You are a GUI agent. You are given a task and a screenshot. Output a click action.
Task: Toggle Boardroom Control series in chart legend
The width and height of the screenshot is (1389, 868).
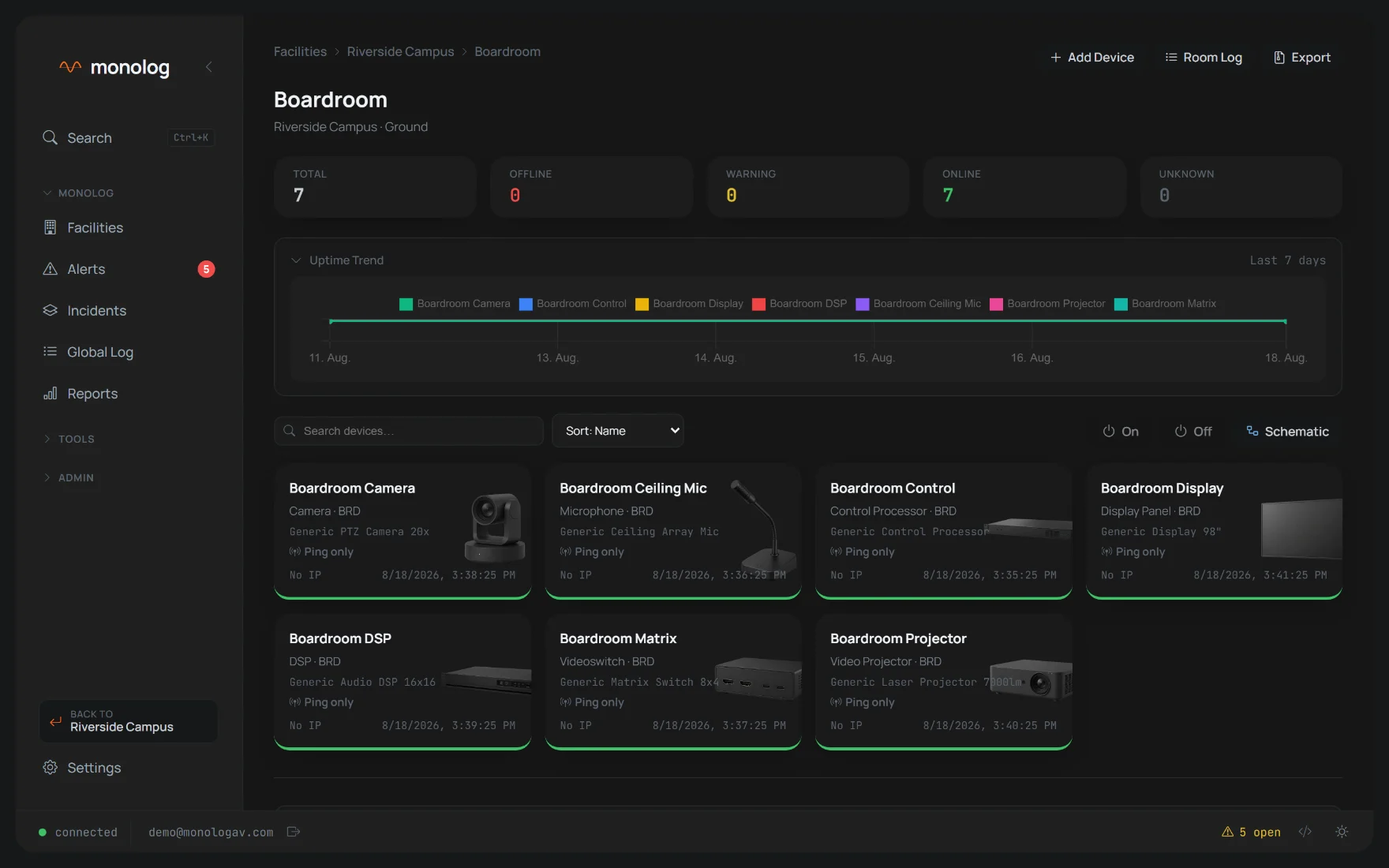tap(573, 304)
